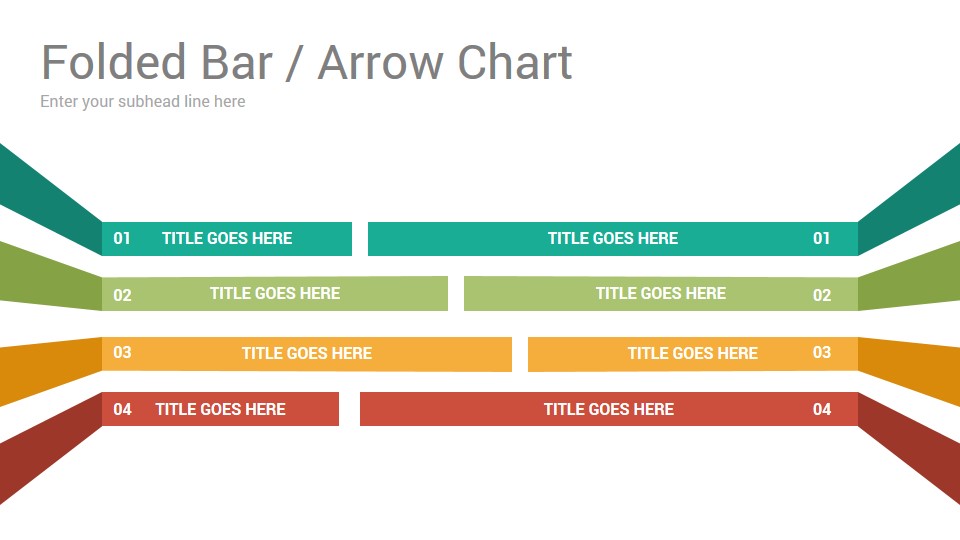Click the dark red folded arrow at left

click(51, 447)
